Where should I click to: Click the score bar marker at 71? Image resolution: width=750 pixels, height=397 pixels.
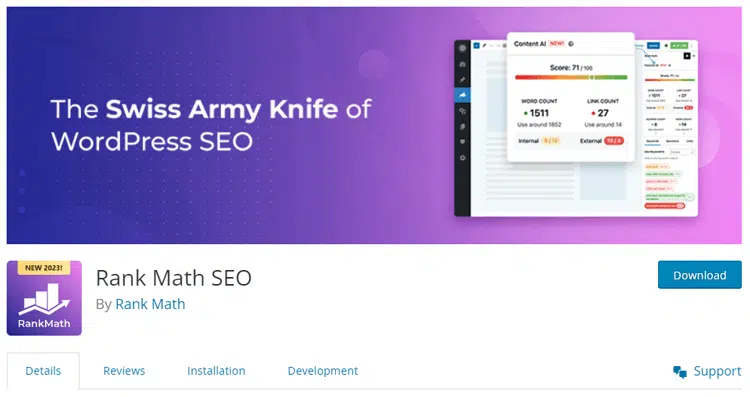[x=592, y=77]
